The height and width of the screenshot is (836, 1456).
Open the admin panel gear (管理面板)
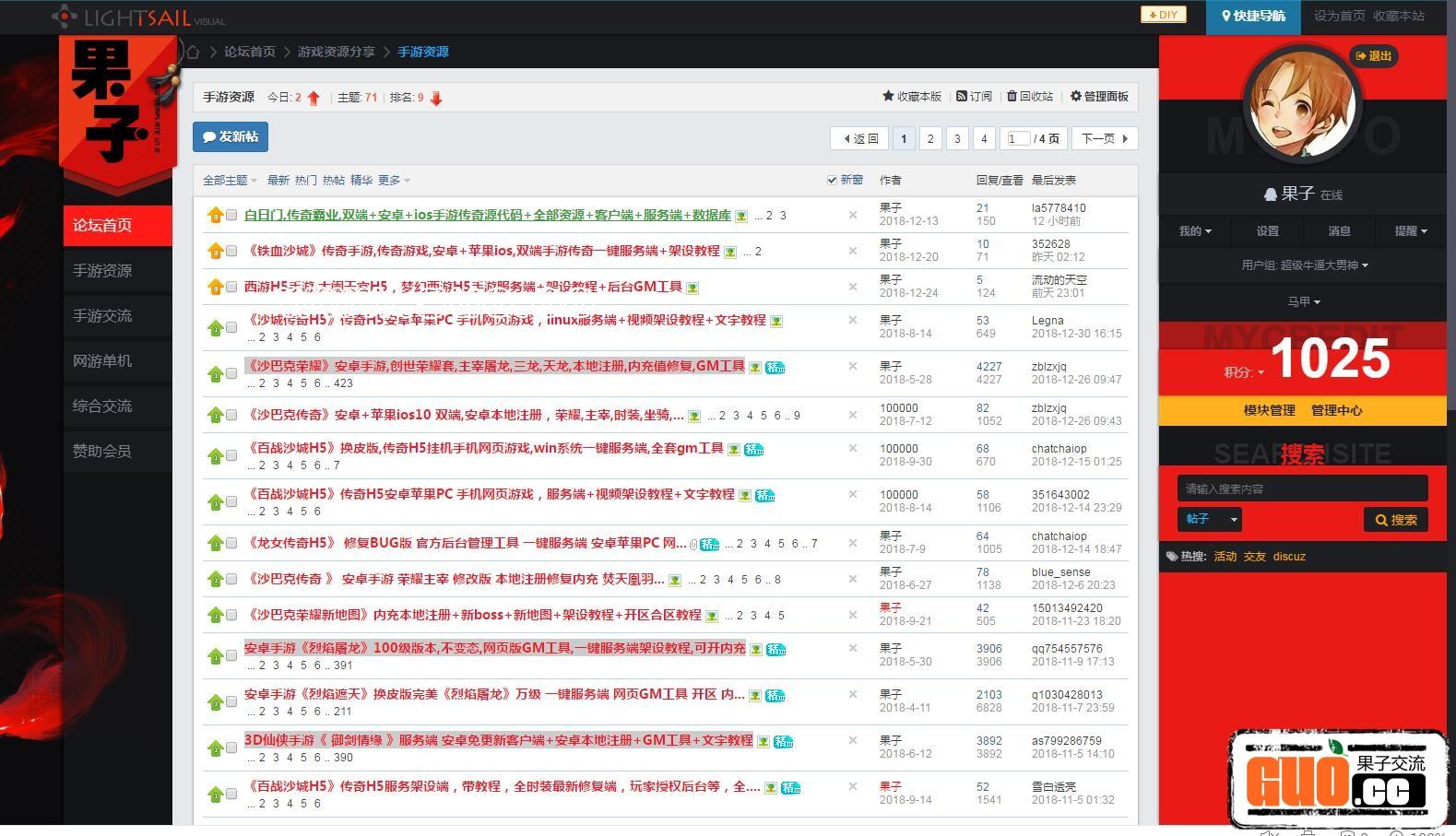pos(1075,96)
